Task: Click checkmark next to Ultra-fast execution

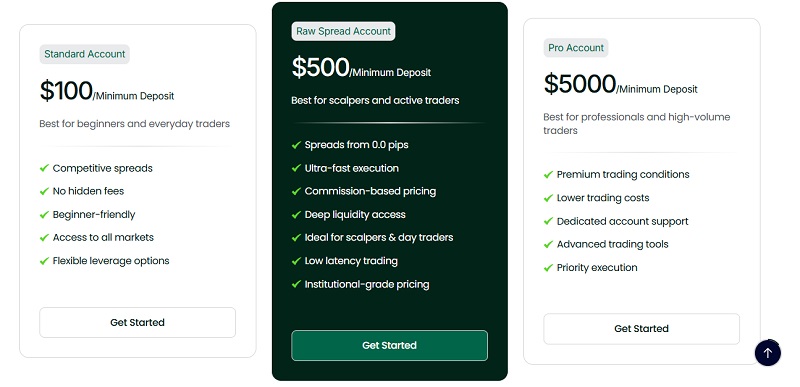Action: click(296, 168)
